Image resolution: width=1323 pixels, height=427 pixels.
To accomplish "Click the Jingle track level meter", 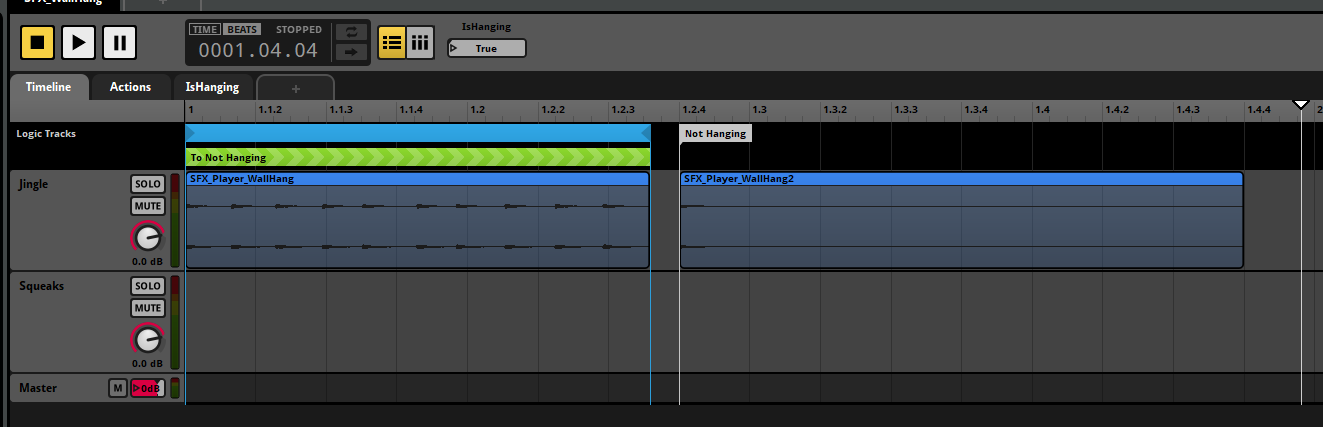I will pos(176,220).
